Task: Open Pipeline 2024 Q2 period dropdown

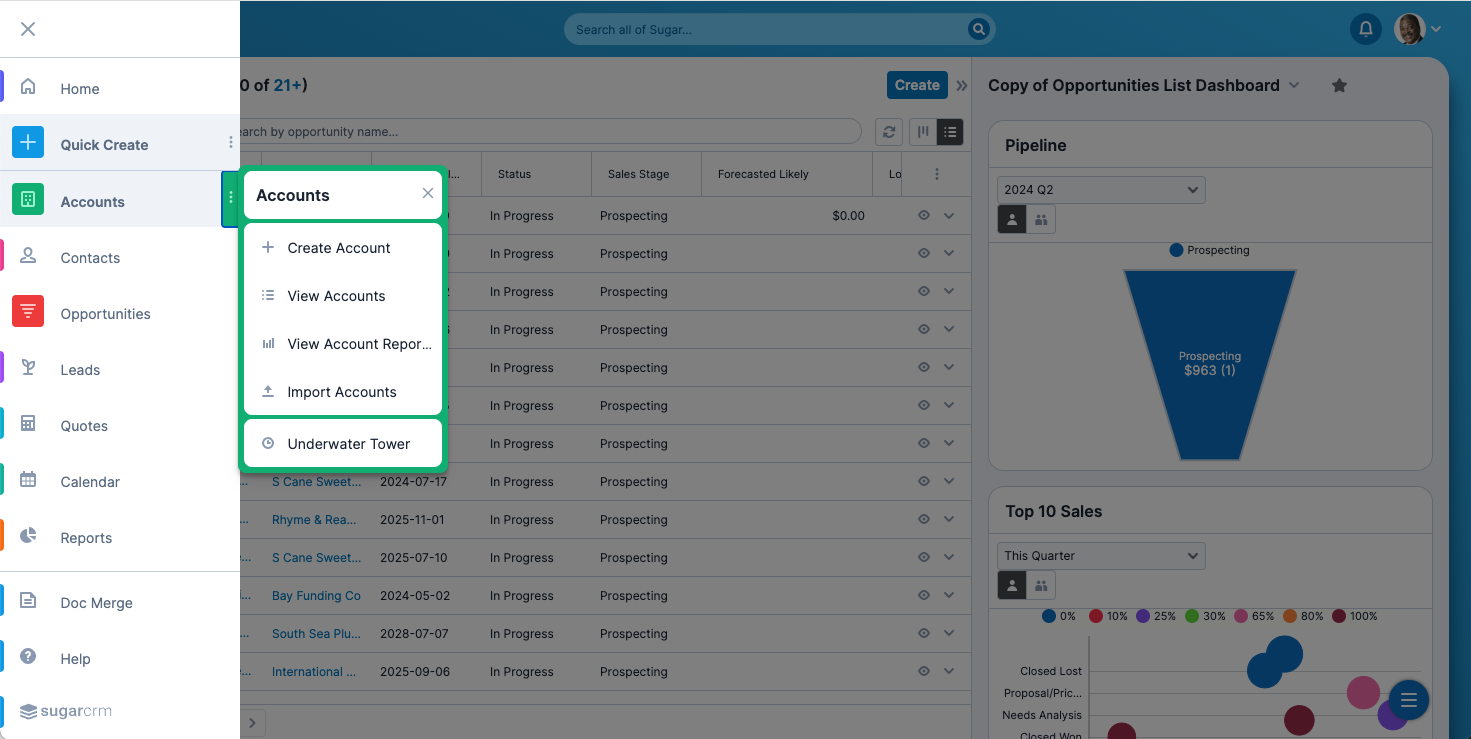Action: [1101, 189]
